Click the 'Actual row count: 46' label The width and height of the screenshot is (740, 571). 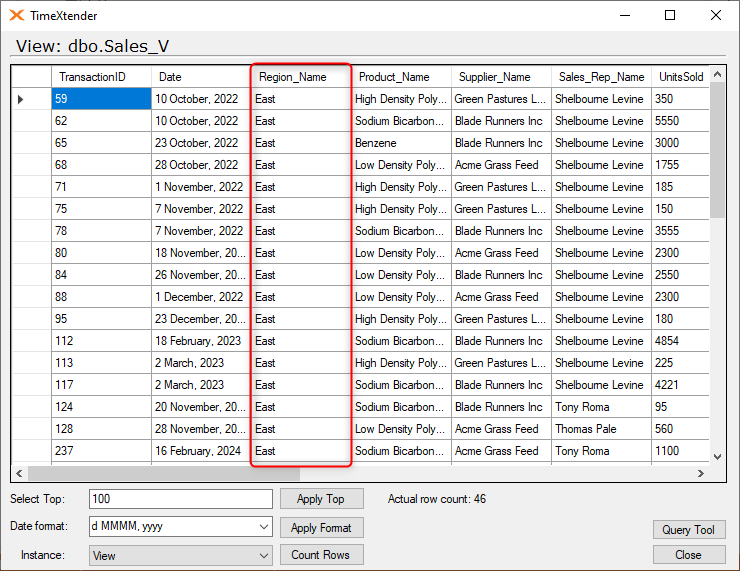437,499
